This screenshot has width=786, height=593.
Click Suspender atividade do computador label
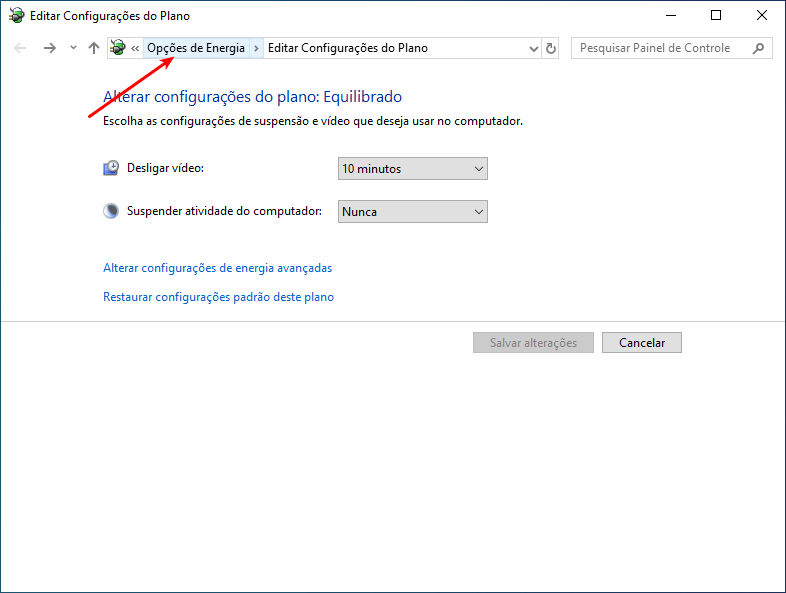click(x=224, y=211)
